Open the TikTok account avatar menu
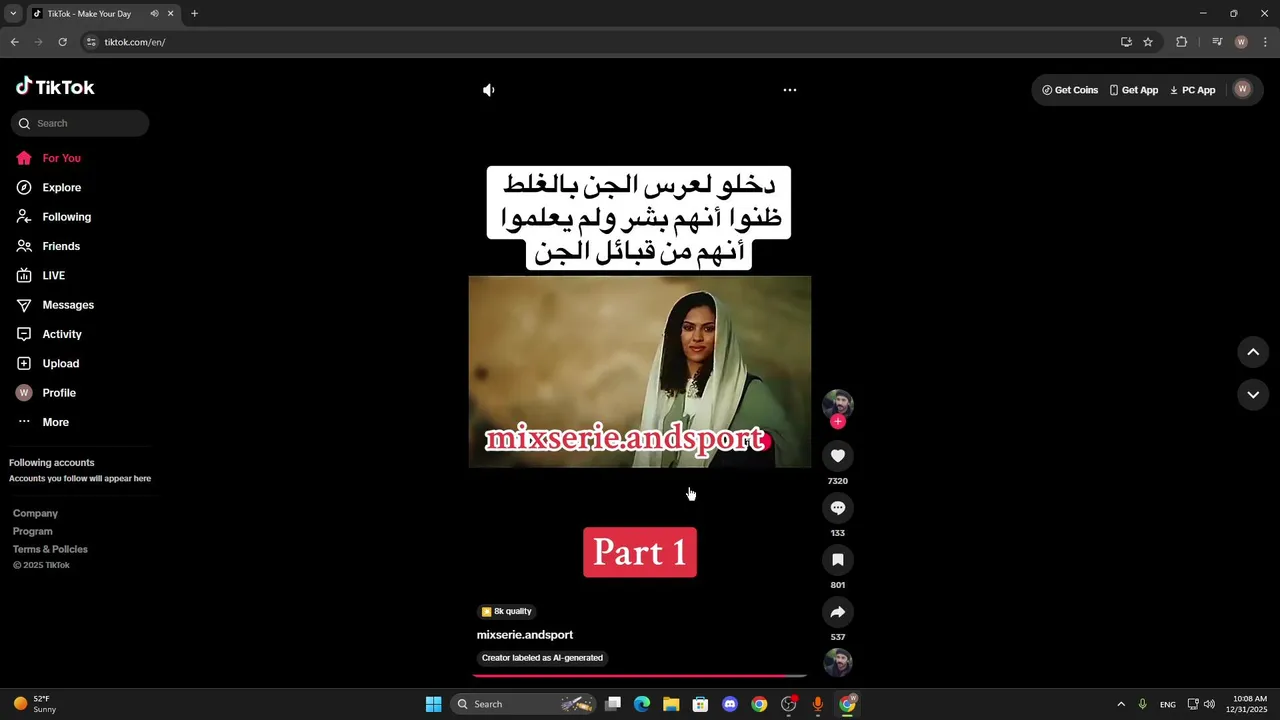1280x720 pixels. click(1243, 89)
